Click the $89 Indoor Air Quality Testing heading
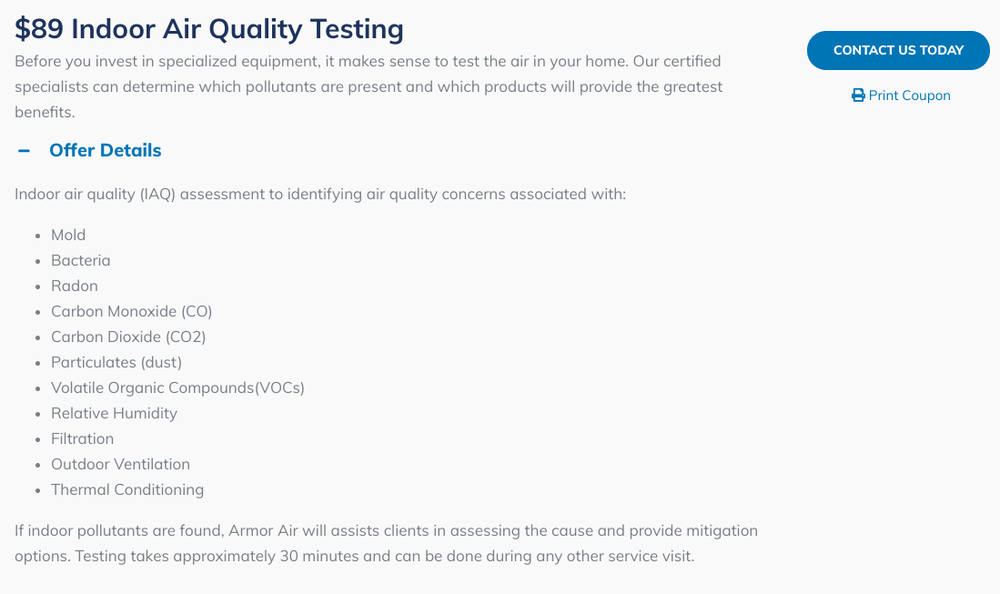The image size is (1000, 594). point(209,29)
